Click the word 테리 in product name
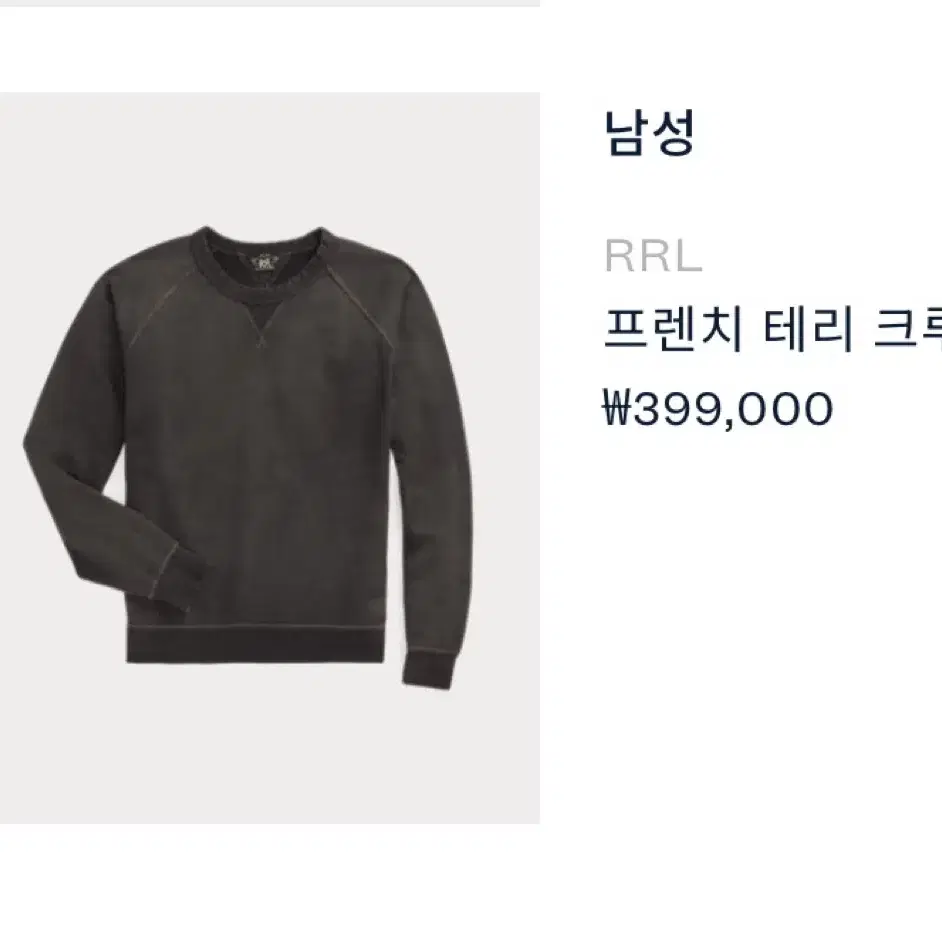The height and width of the screenshot is (942, 942). tap(809, 329)
